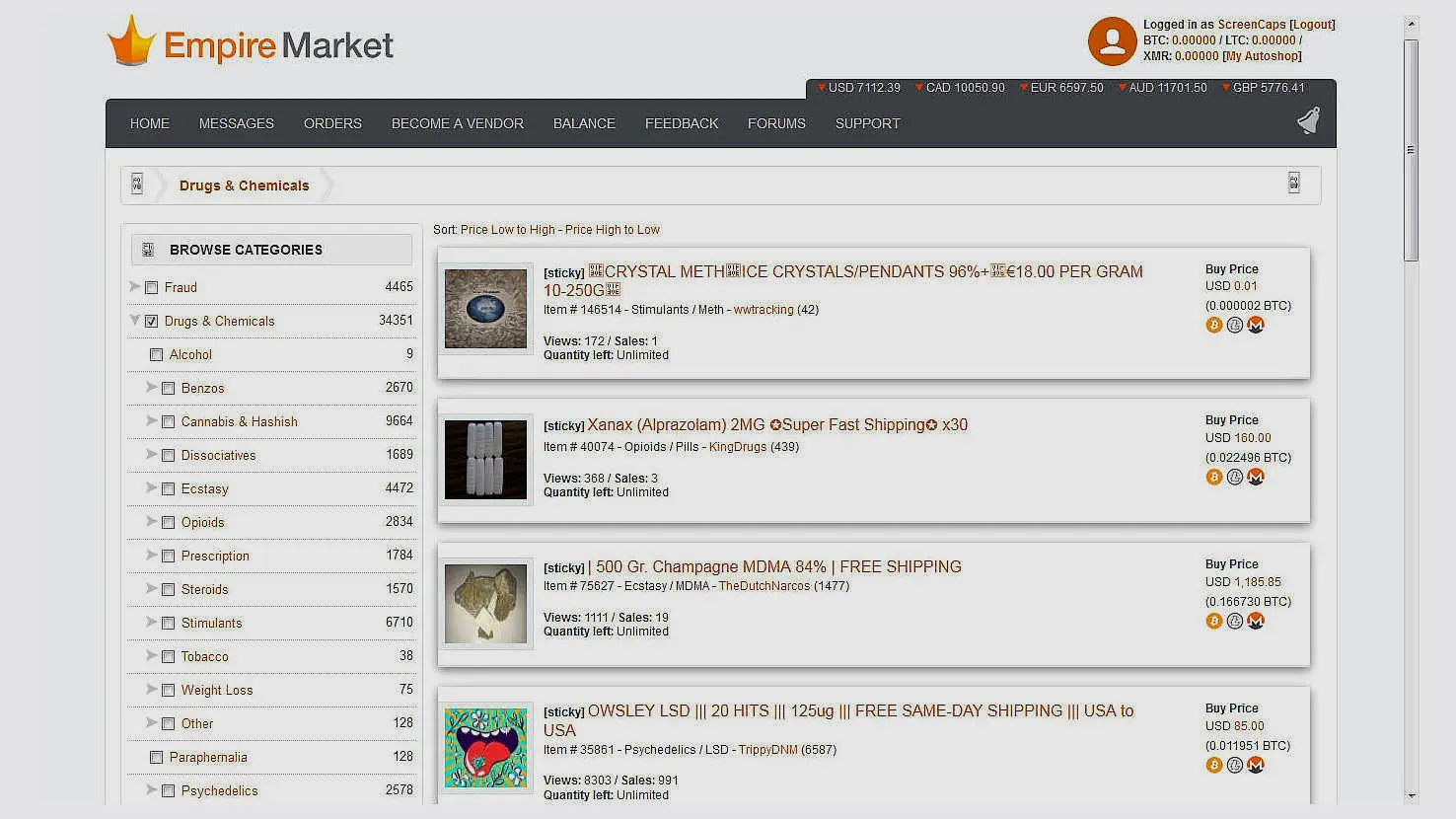
Task: Check the Steroids filter box
Action: (169, 590)
